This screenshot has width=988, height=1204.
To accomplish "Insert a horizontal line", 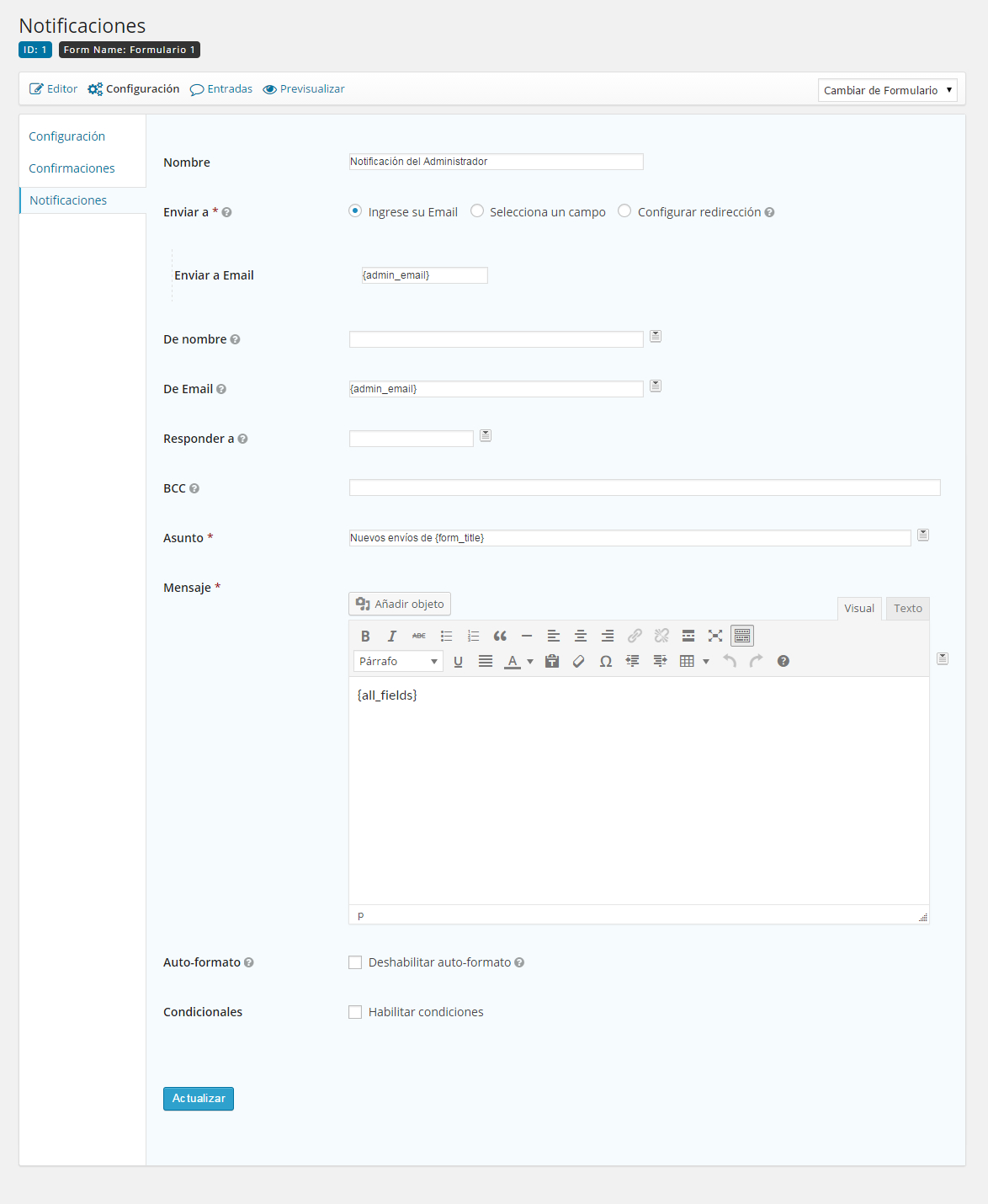I will [527, 636].
